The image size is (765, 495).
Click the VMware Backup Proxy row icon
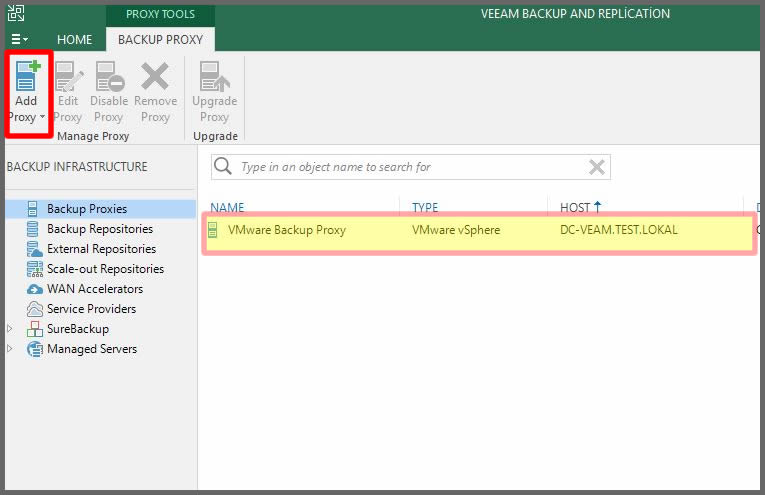point(213,230)
